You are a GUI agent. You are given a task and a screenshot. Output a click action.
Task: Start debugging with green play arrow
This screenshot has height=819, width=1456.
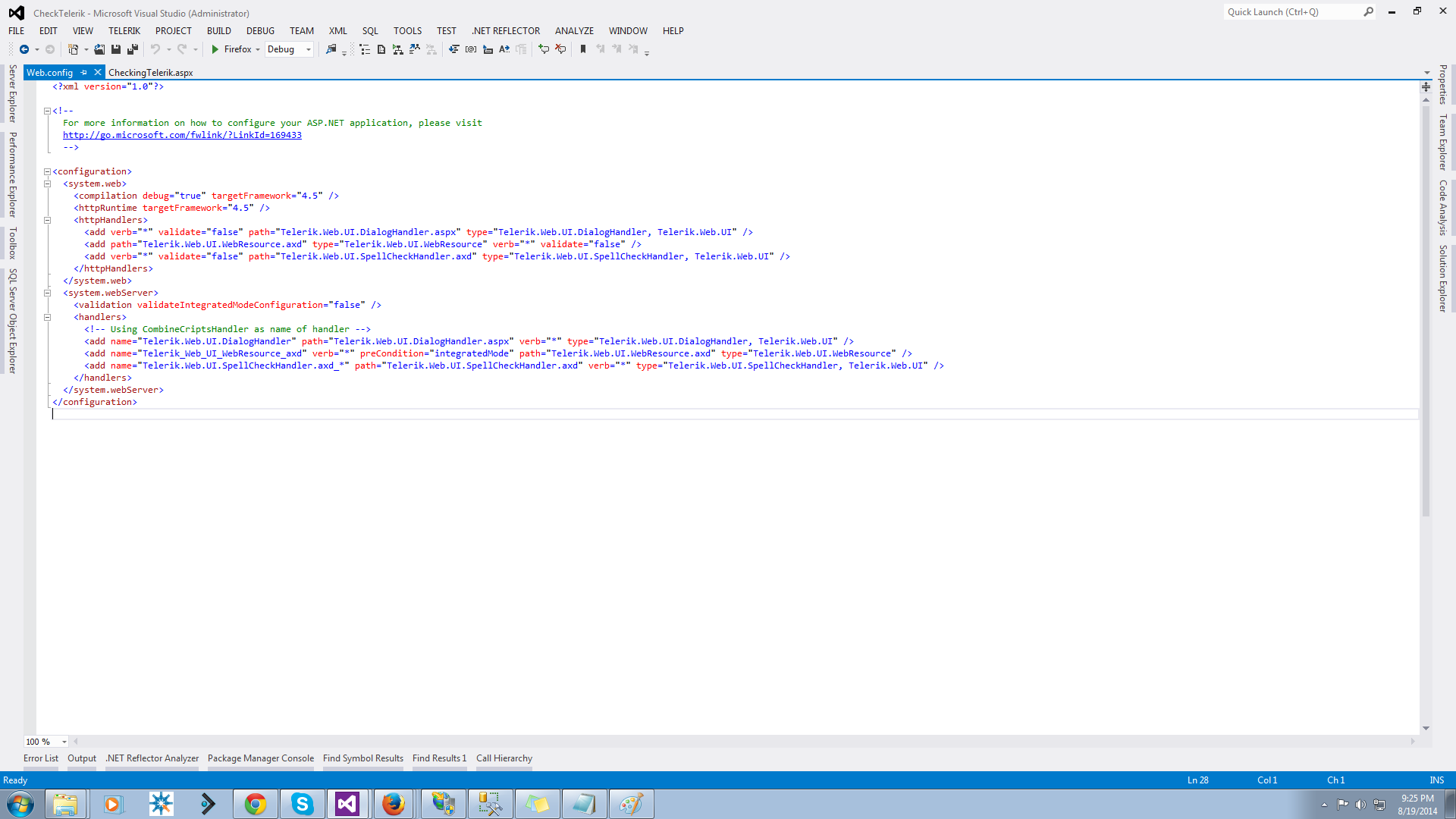click(215, 49)
